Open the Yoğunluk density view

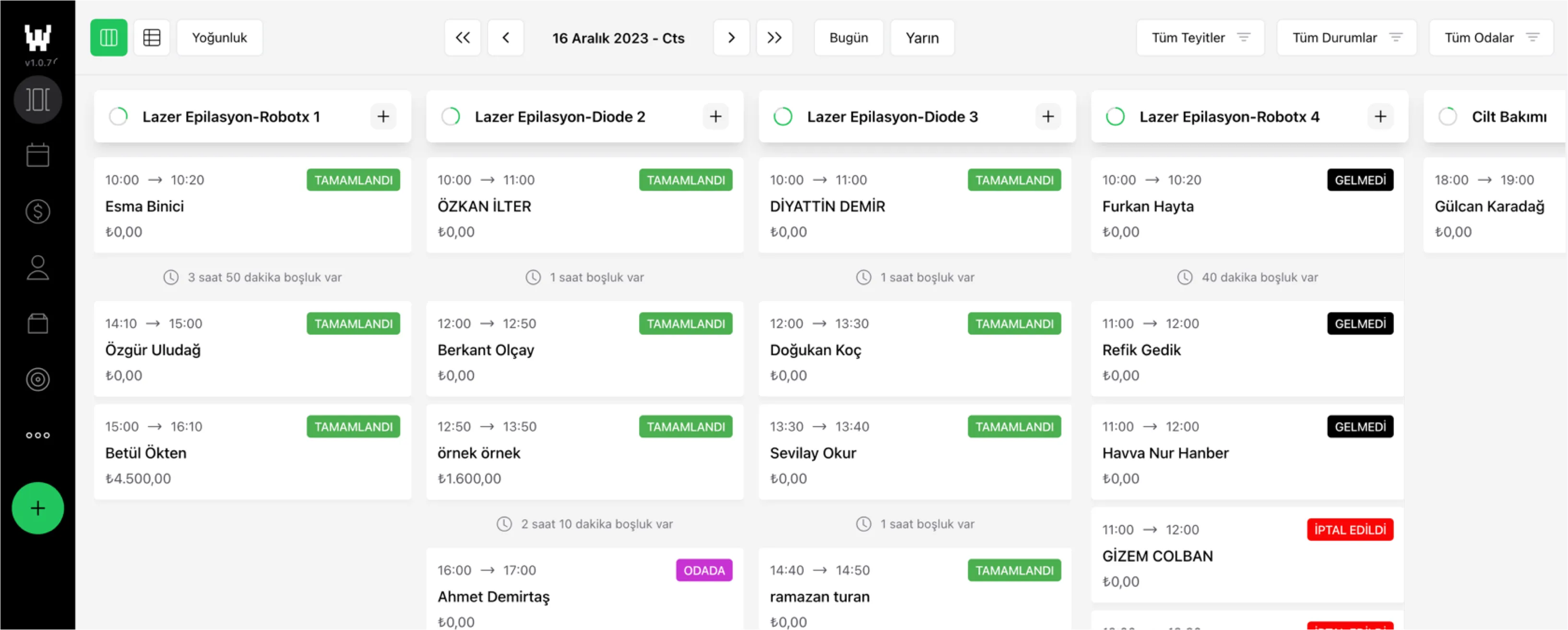point(219,38)
